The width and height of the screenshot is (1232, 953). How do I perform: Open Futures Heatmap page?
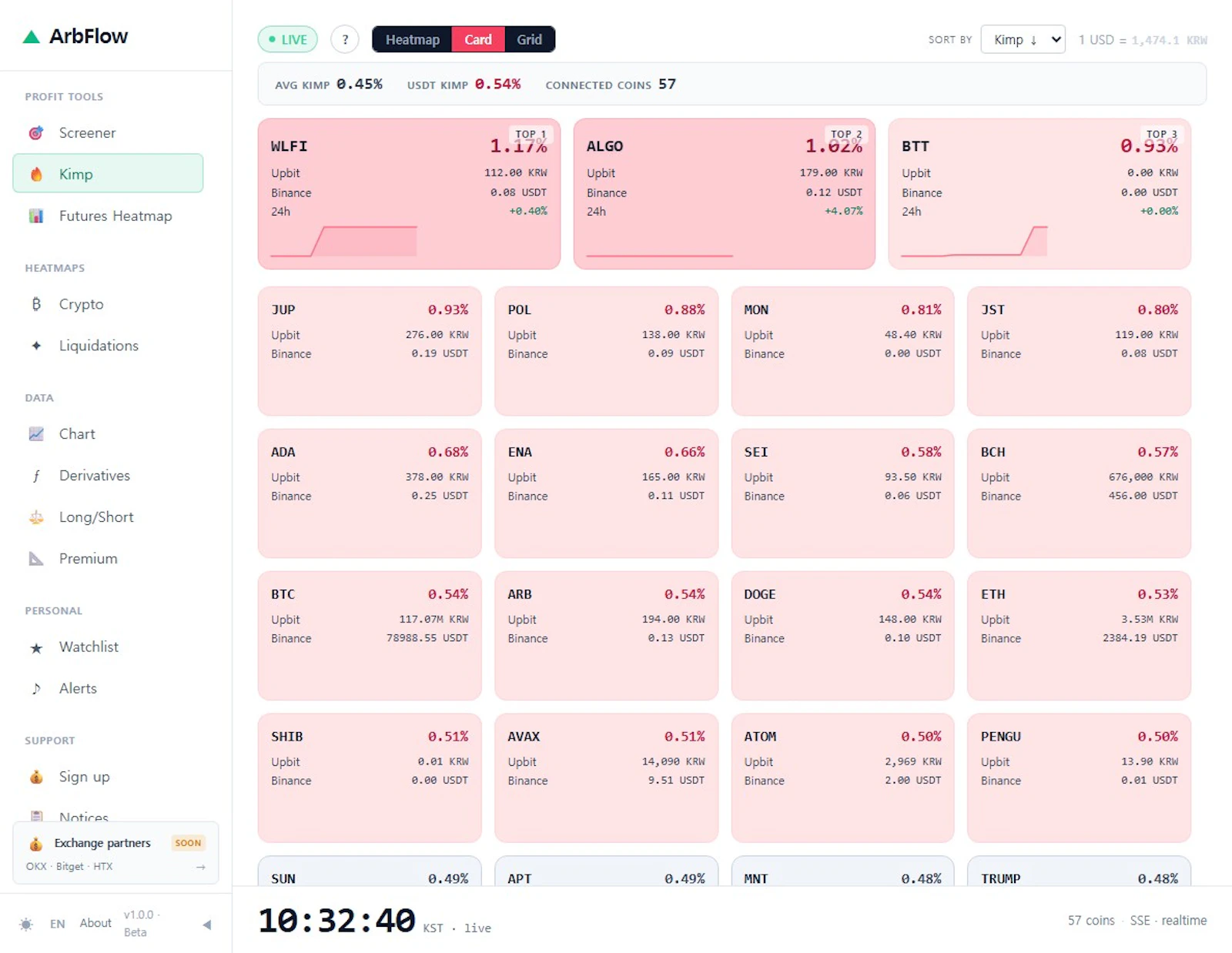click(108, 216)
